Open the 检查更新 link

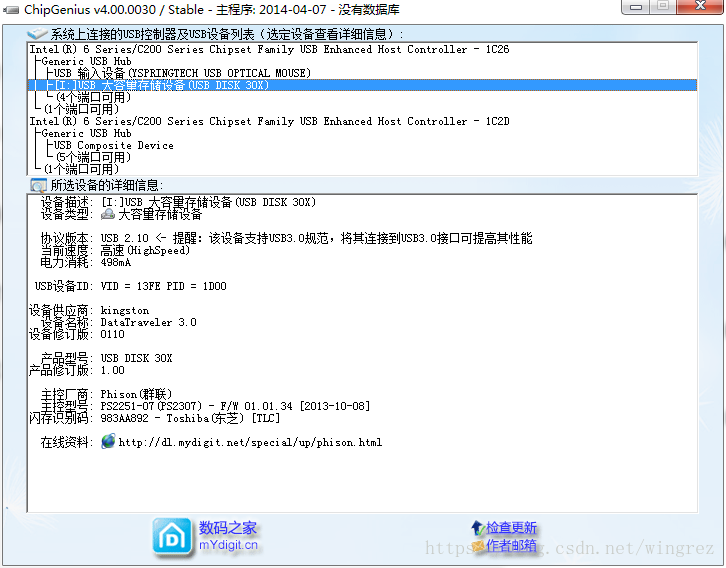(511, 528)
